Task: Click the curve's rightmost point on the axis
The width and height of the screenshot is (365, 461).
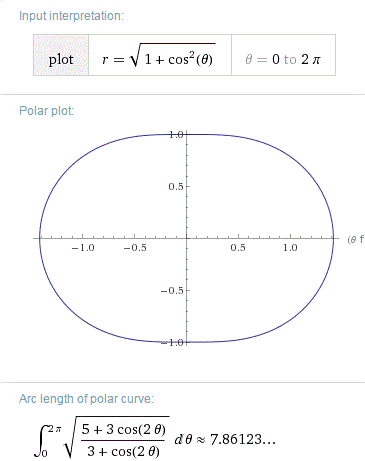Action: coord(333,238)
